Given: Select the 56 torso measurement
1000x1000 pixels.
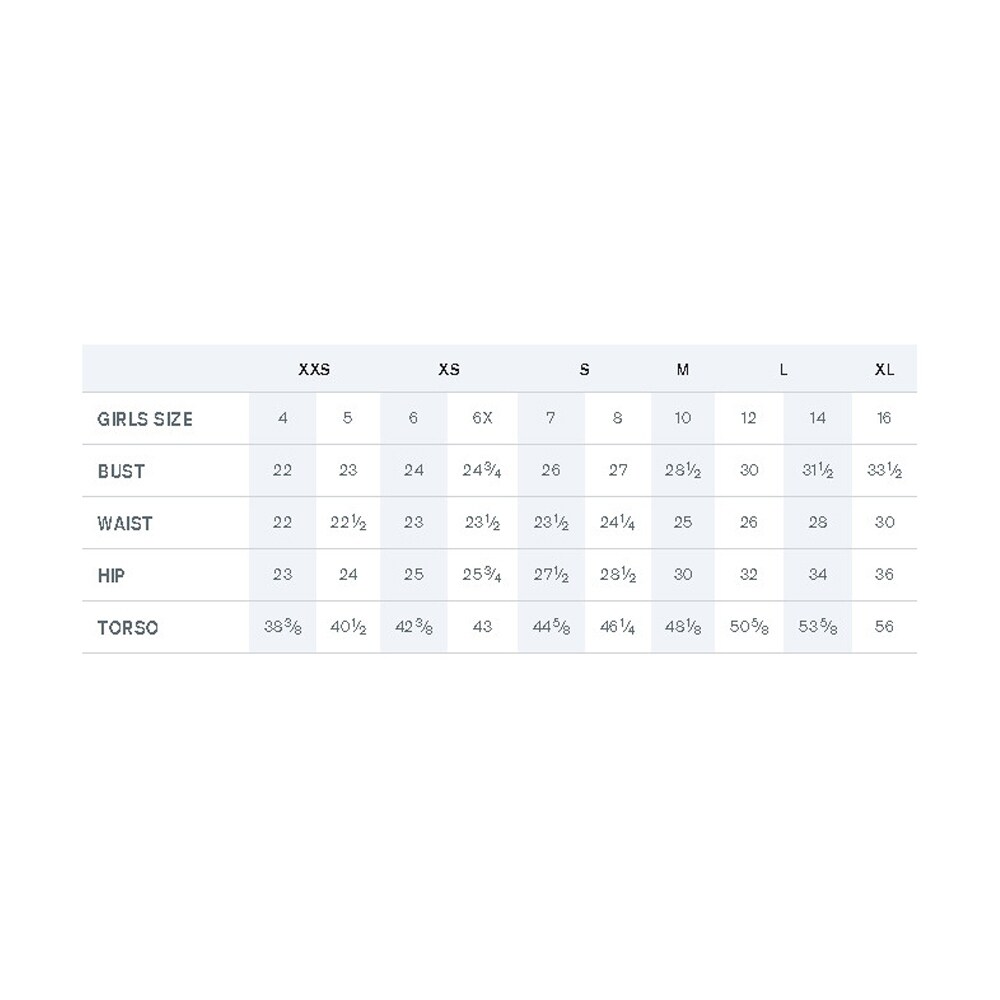Looking at the screenshot, I should click(884, 627).
